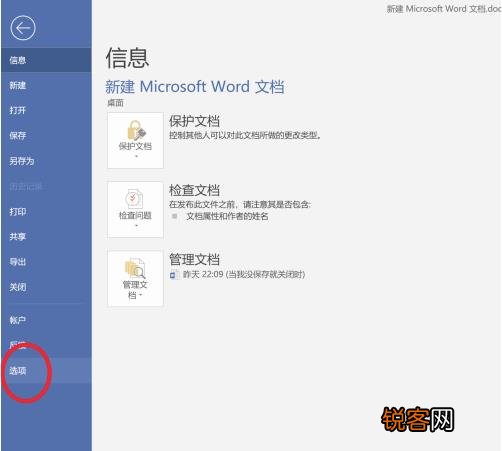Open 帐户 settings page
Screen dimensions: 502x451
(x=46, y=320)
